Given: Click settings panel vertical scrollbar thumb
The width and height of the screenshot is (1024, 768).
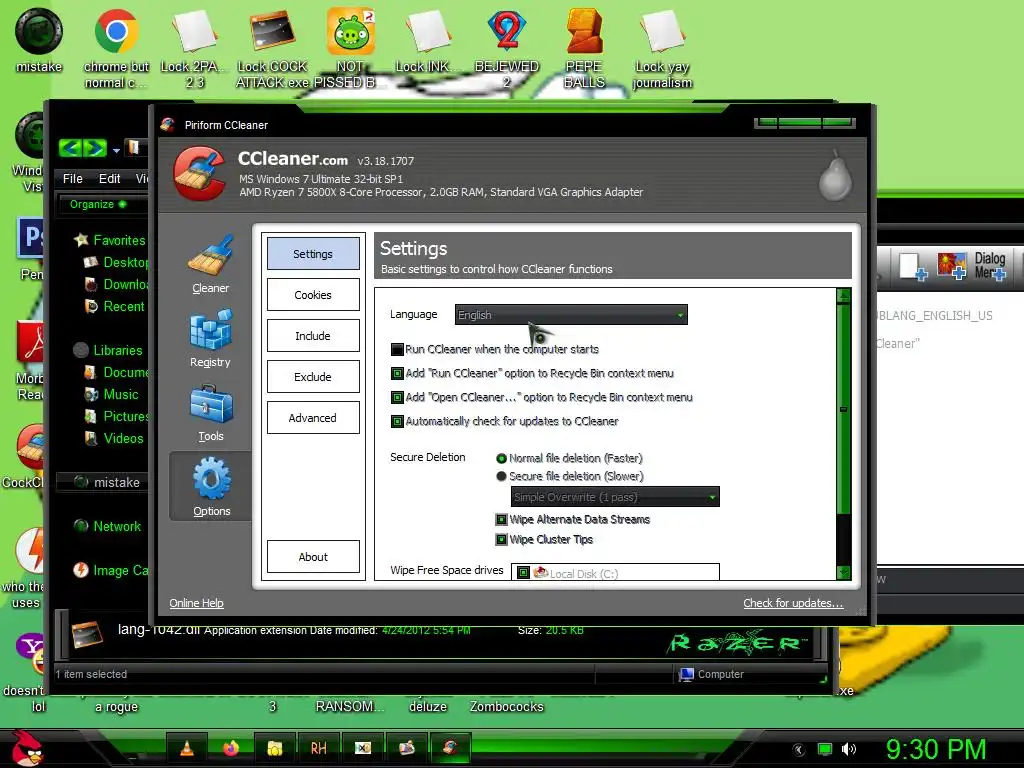Looking at the screenshot, I should 844,409.
